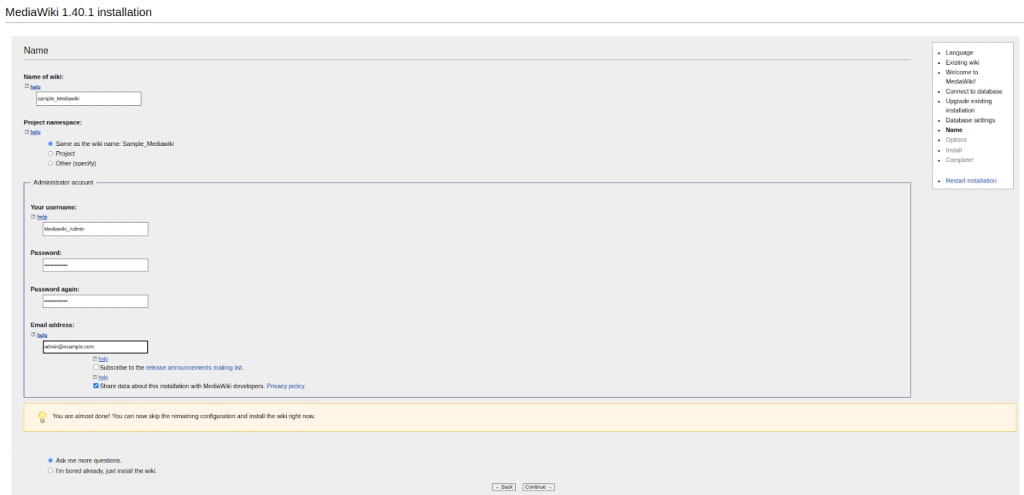This screenshot has height=495, width=1024.
Task: Expand help above the Subscribe checkbox
Action: 103,359
